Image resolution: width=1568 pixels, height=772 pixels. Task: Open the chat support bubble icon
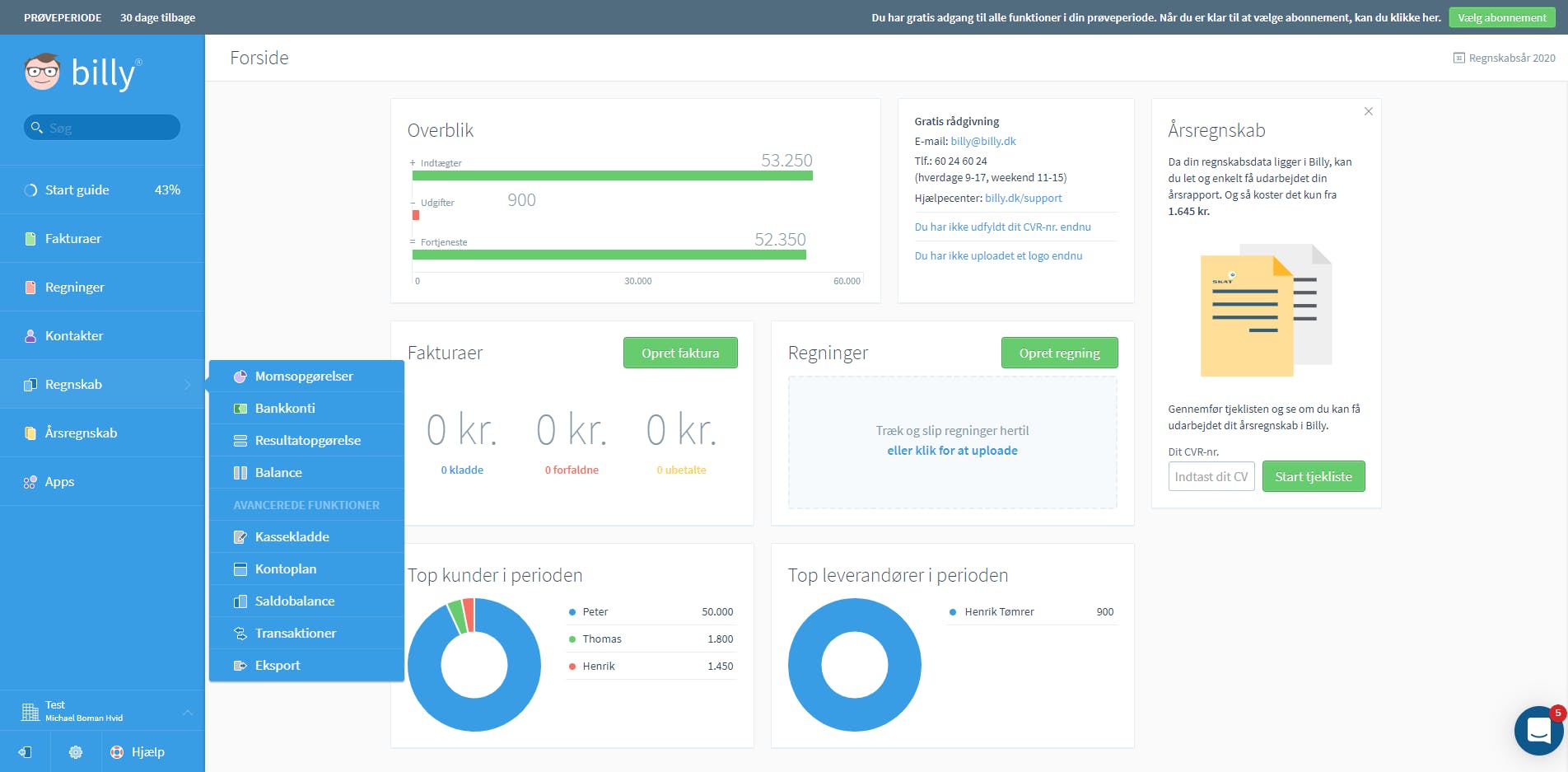[1538, 730]
